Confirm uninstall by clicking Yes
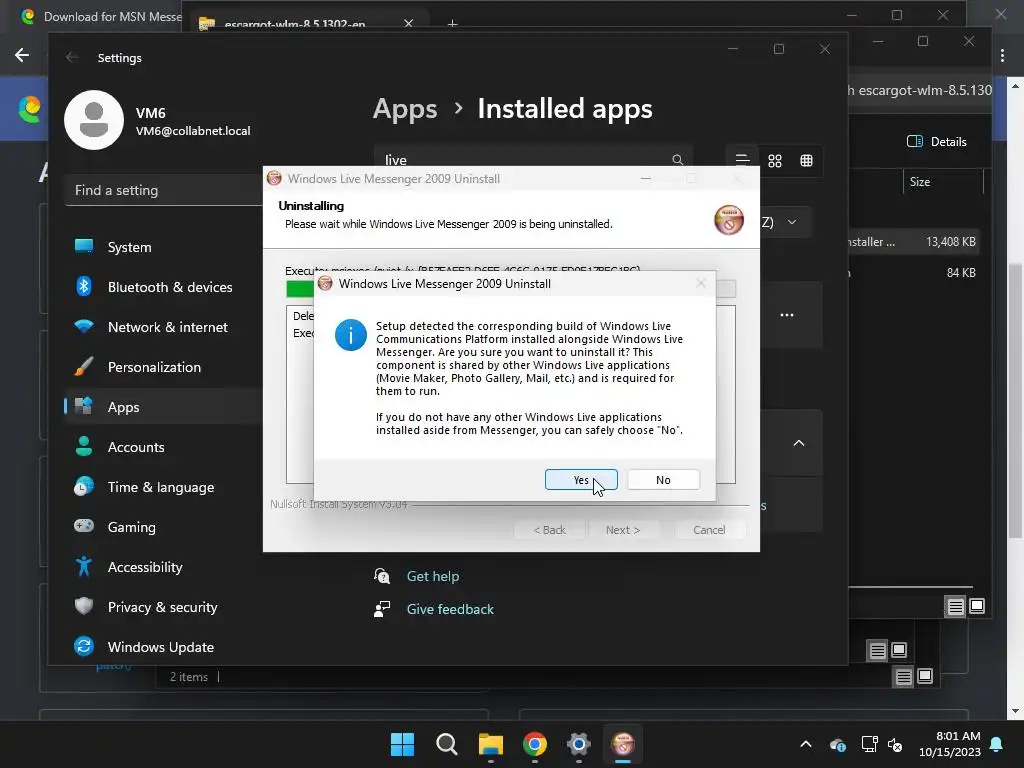This screenshot has width=1024, height=768. [581, 479]
